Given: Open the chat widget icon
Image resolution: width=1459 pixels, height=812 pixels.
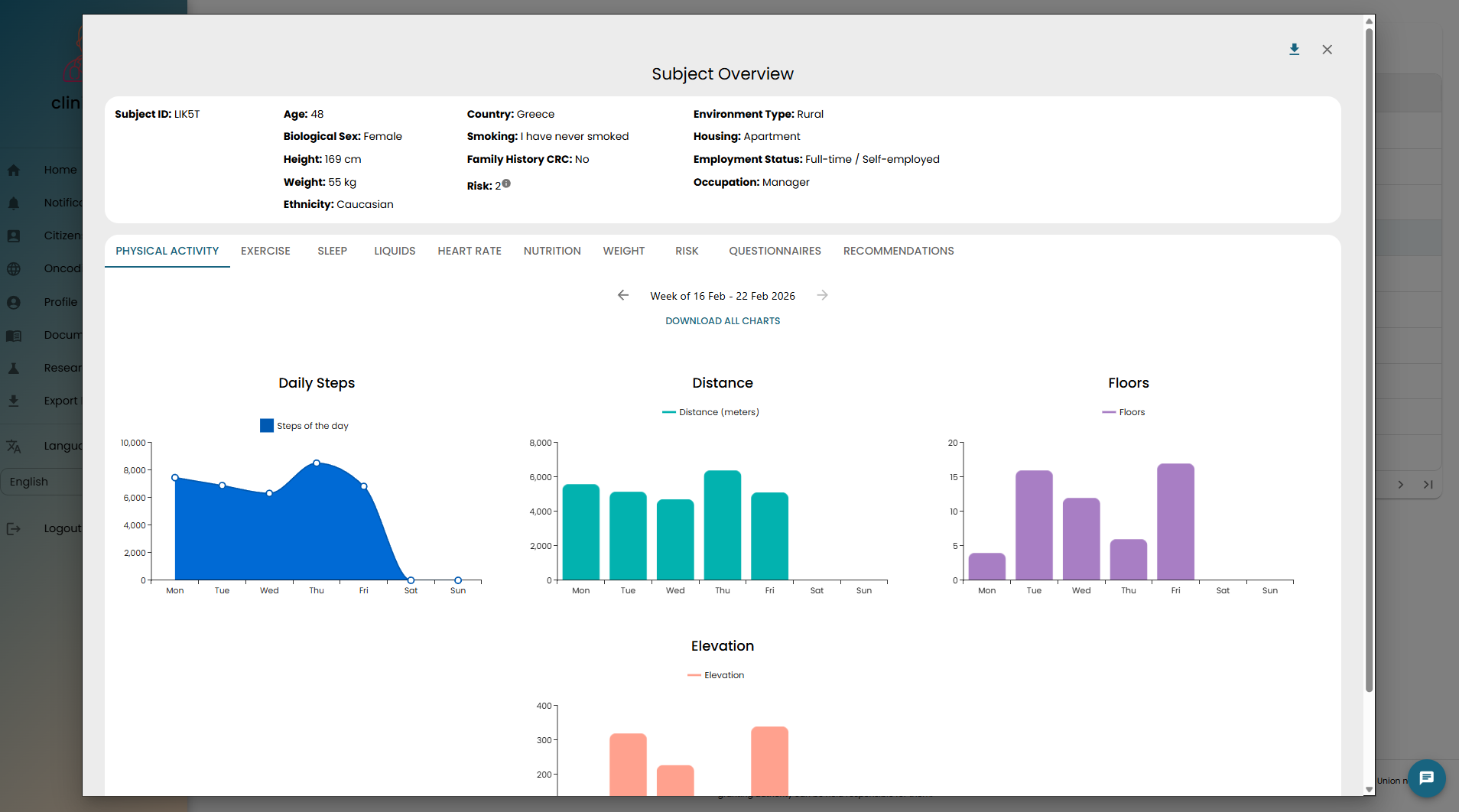Looking at the screenshot, I should click(x=1426, y=778).
